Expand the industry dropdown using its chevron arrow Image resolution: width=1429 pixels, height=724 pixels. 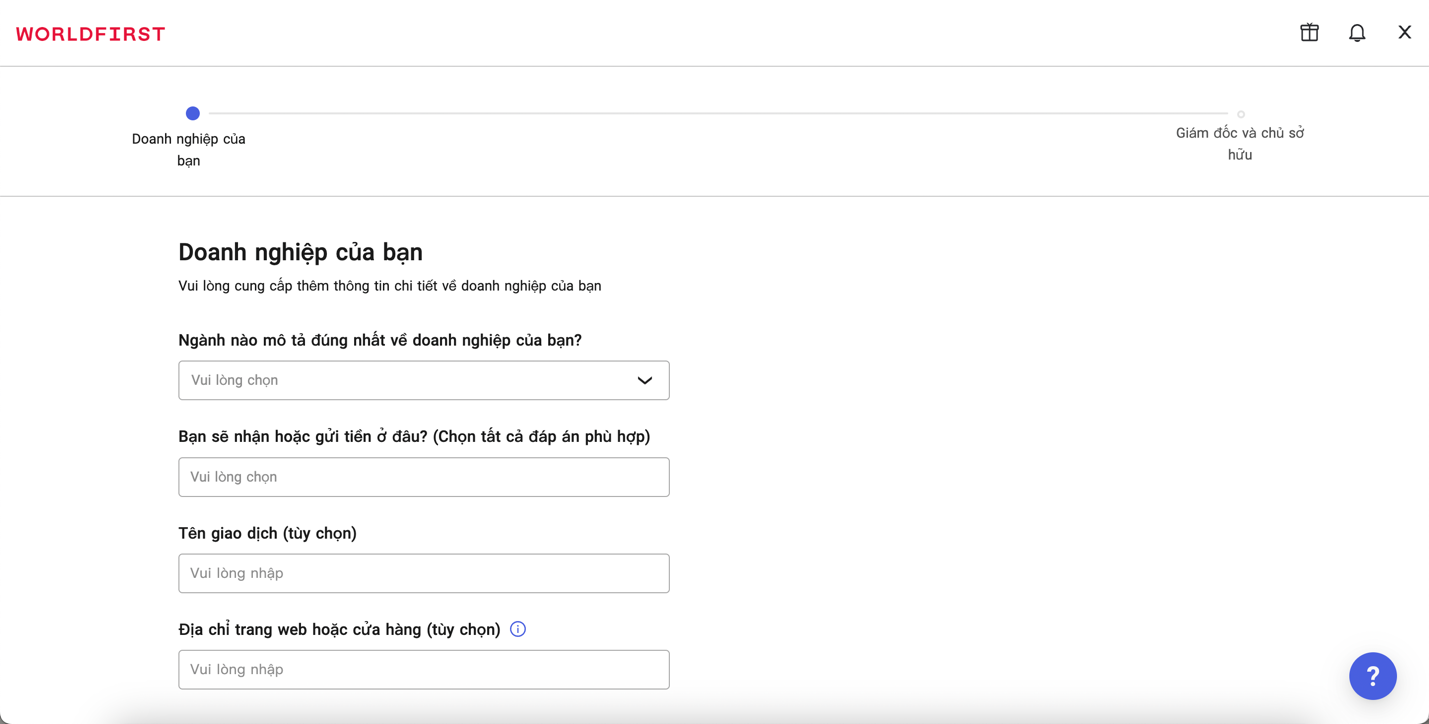point(645,381)
